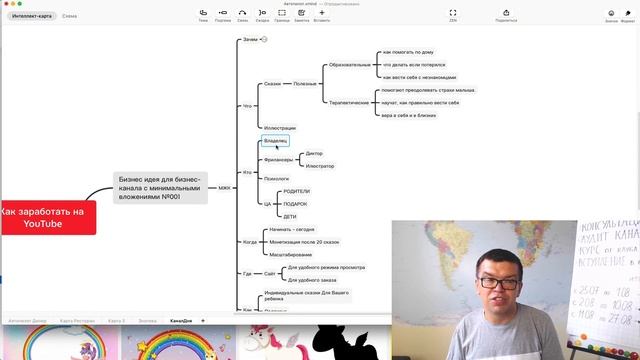Enter ZEN mode

(453, 16)
